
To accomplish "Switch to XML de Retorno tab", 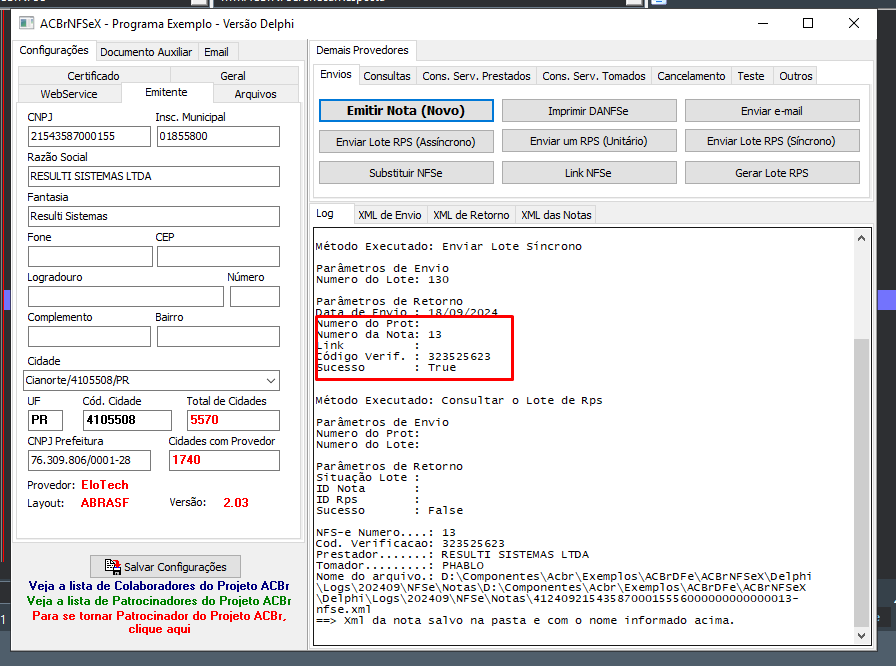I will point(471,215).
